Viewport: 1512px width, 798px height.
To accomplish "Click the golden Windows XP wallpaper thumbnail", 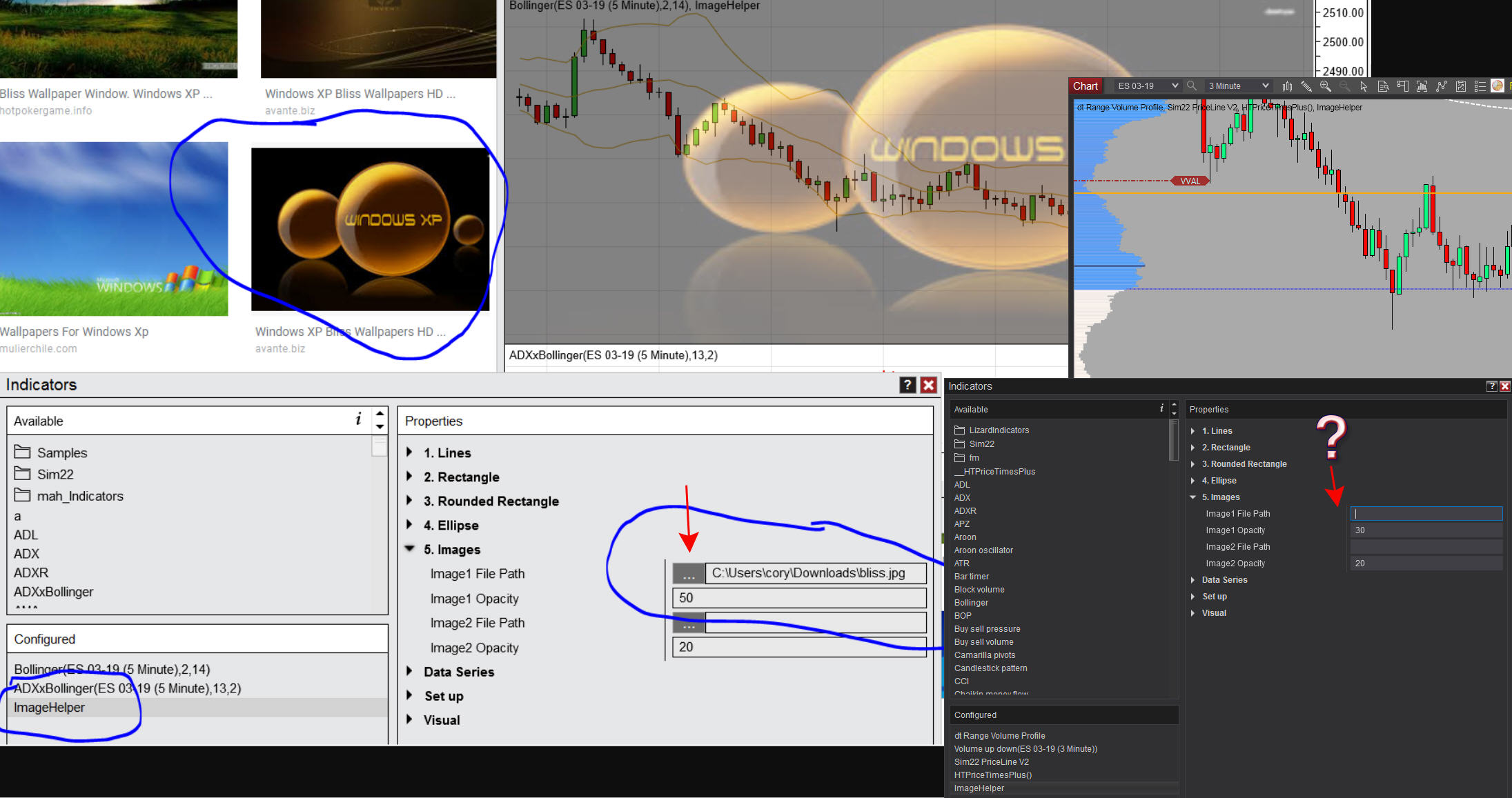I will [x=371, y=229].
